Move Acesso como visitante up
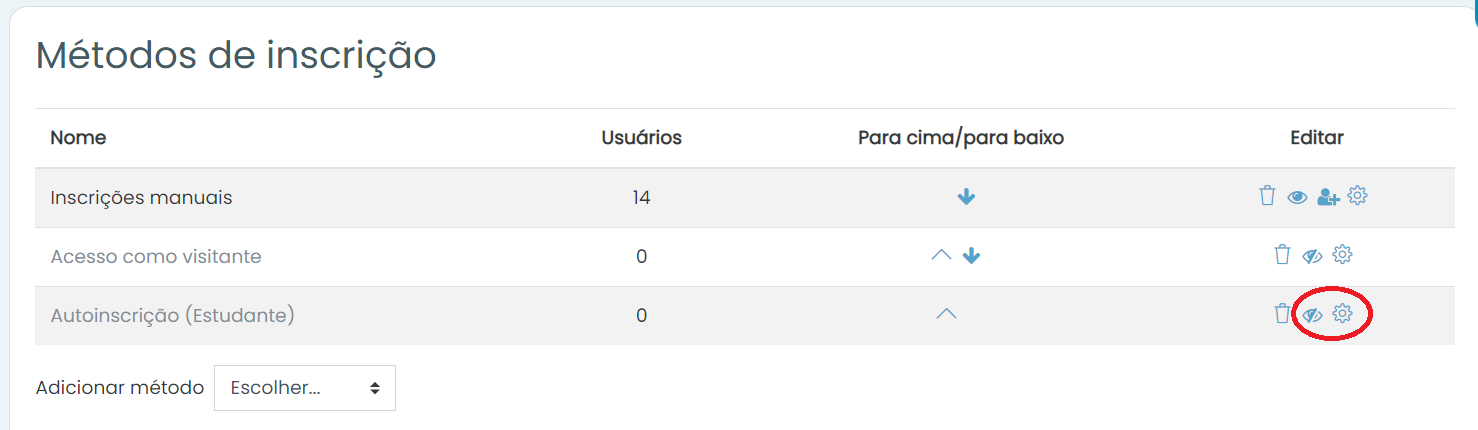This screenshot has height=430, width=1478. point(941,256)
